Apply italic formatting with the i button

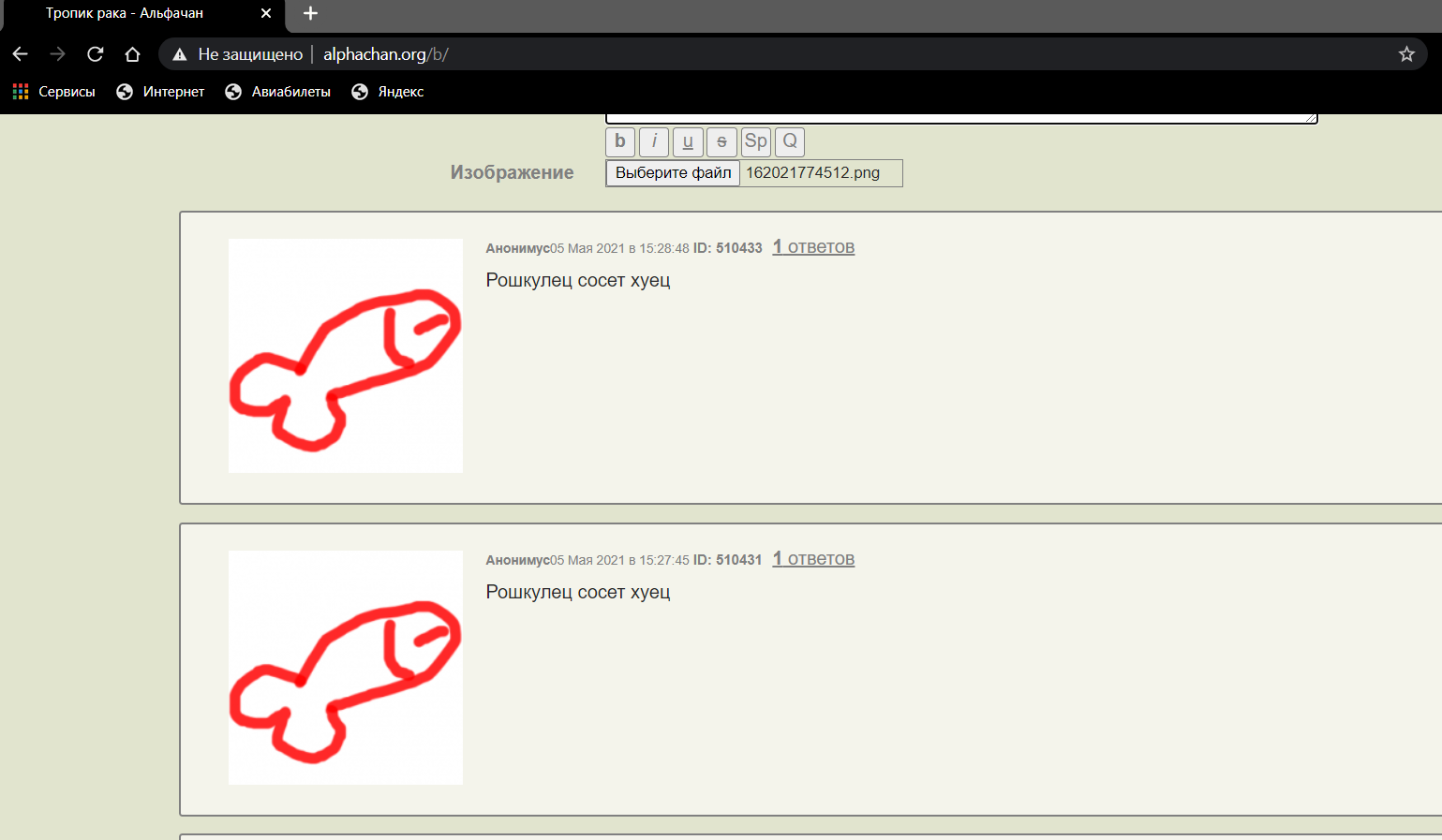[x=654, y=141]
